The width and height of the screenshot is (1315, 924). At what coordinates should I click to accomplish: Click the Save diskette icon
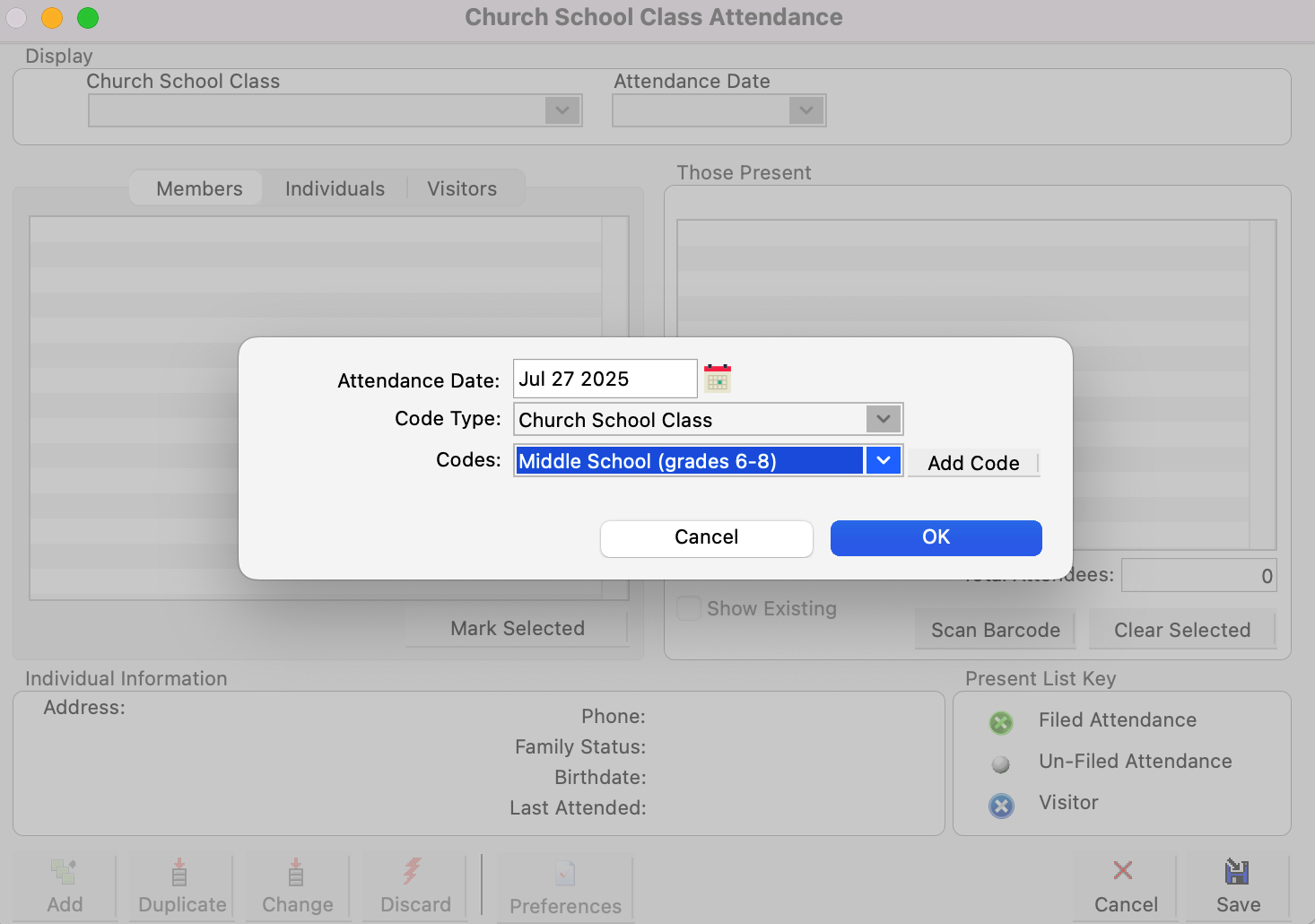[1236, 871]
